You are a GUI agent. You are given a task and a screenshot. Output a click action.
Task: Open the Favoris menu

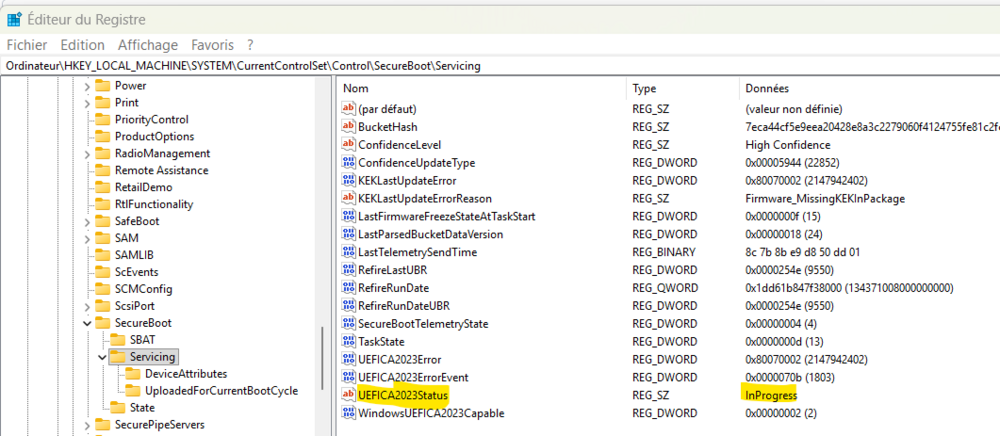click(x=212, y=45)
